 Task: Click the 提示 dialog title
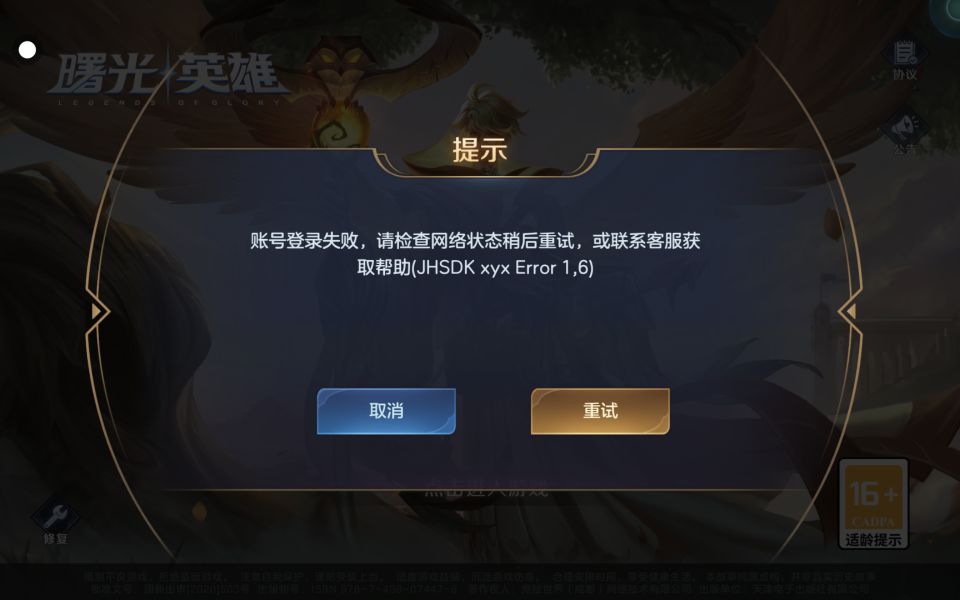coord(479,149)
